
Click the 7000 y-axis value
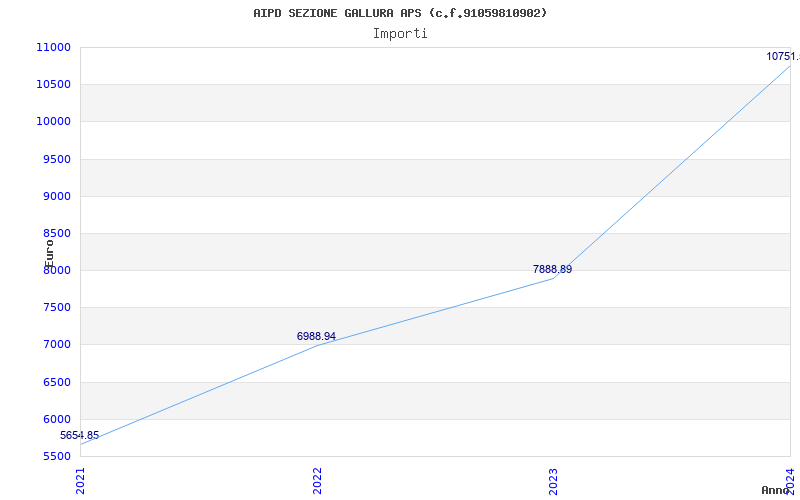click(x=56, y=345)
